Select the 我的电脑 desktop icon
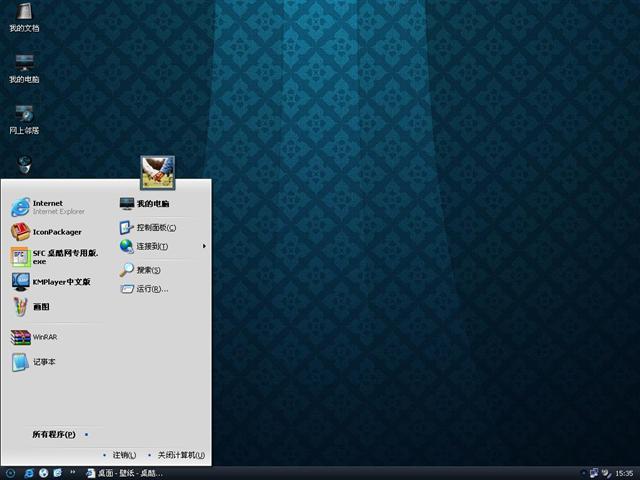The image size is (640, 480). pos(24,69)
